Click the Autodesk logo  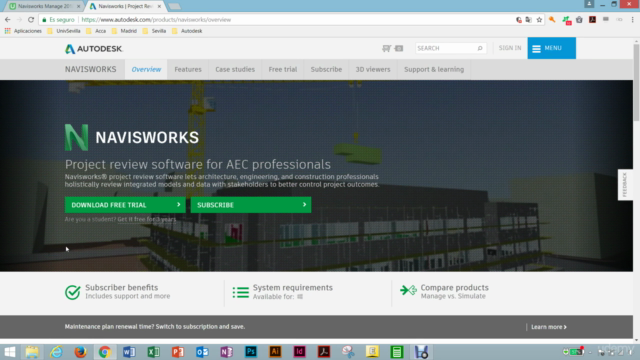tap(94, 49)
